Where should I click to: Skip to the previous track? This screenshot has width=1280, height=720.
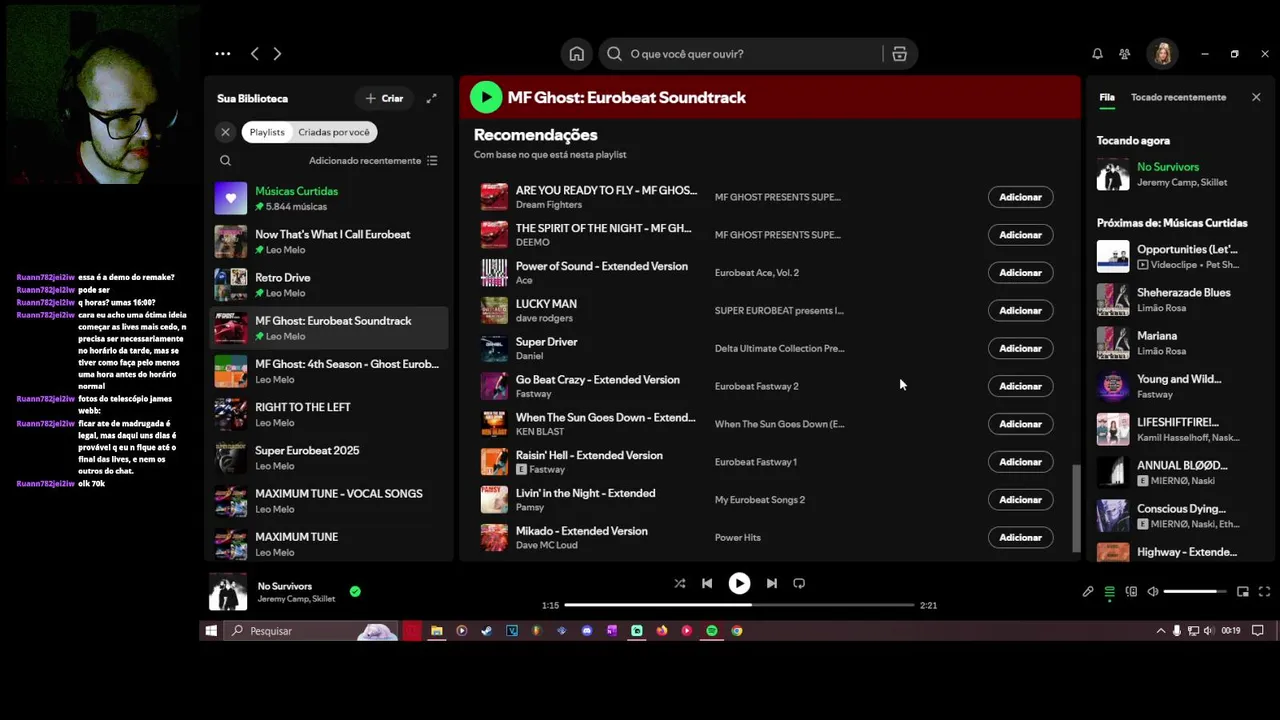click(707, 583)
